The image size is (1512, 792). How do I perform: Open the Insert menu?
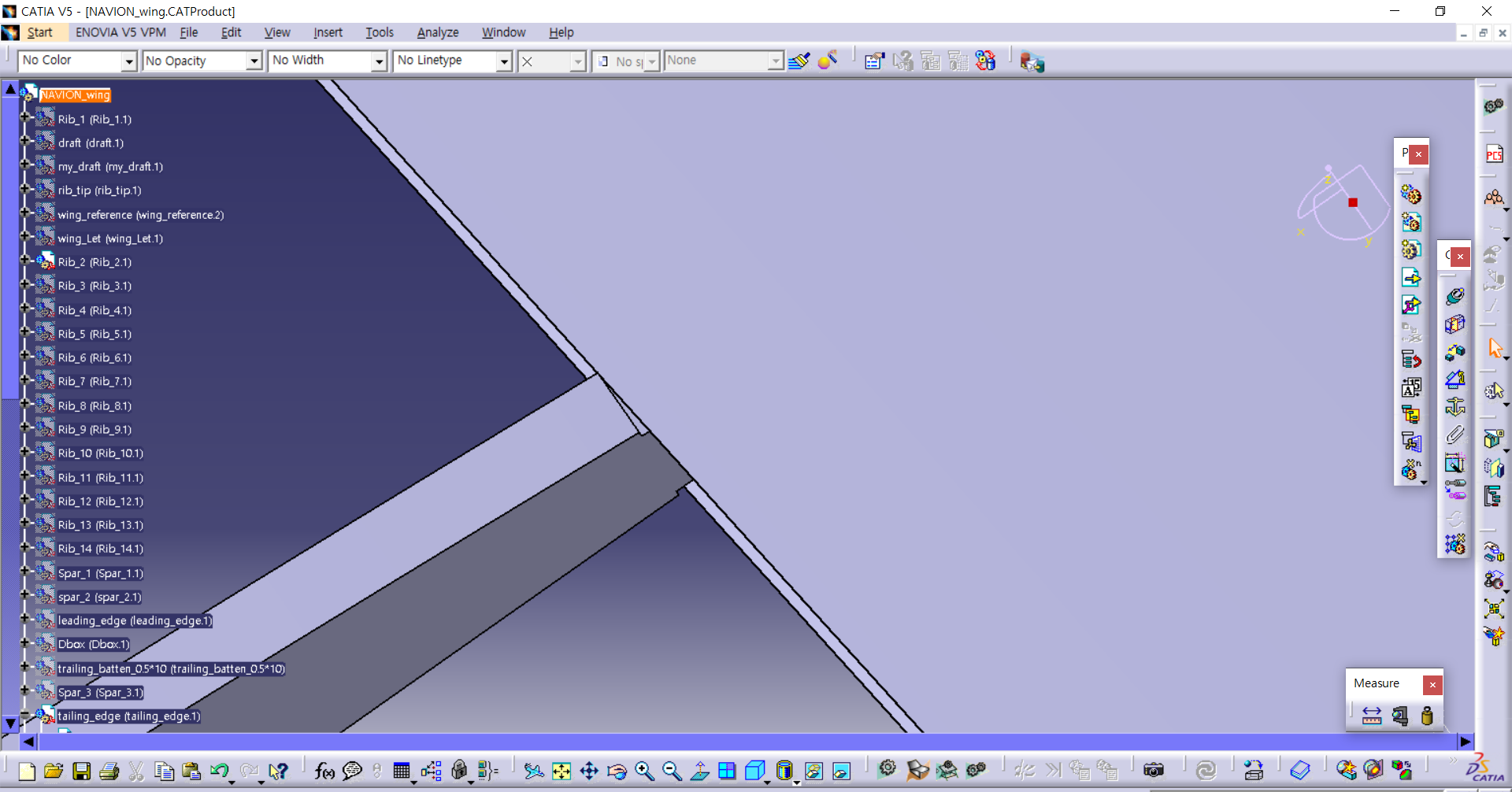pos(328,32)
